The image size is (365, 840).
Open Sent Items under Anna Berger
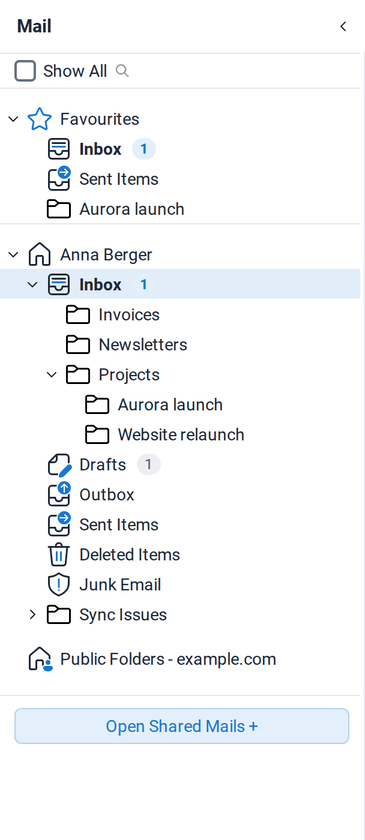pyautogui.click(x=119, y=524)
